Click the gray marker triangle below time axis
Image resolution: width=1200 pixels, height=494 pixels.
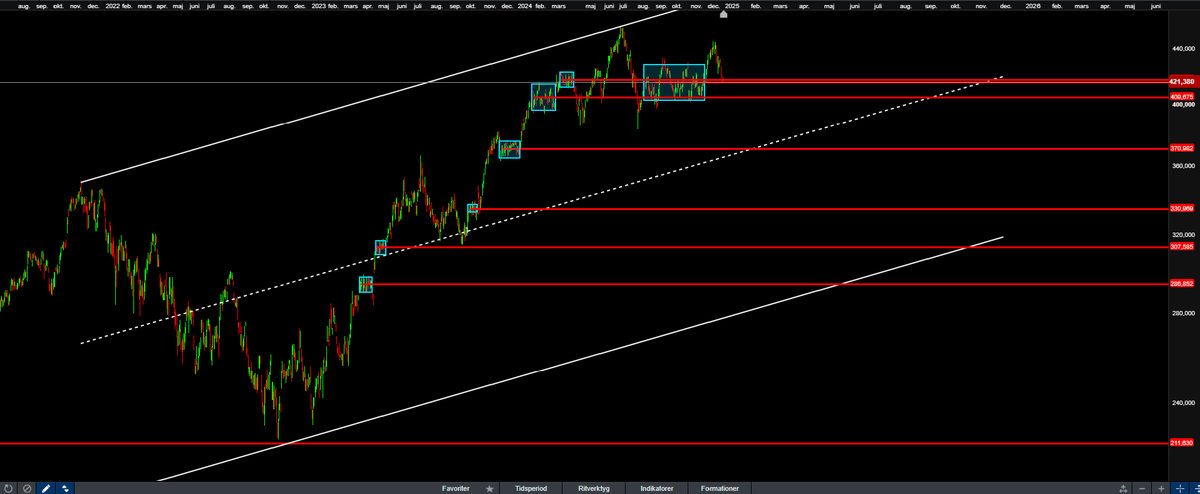(x=724, y=14)
